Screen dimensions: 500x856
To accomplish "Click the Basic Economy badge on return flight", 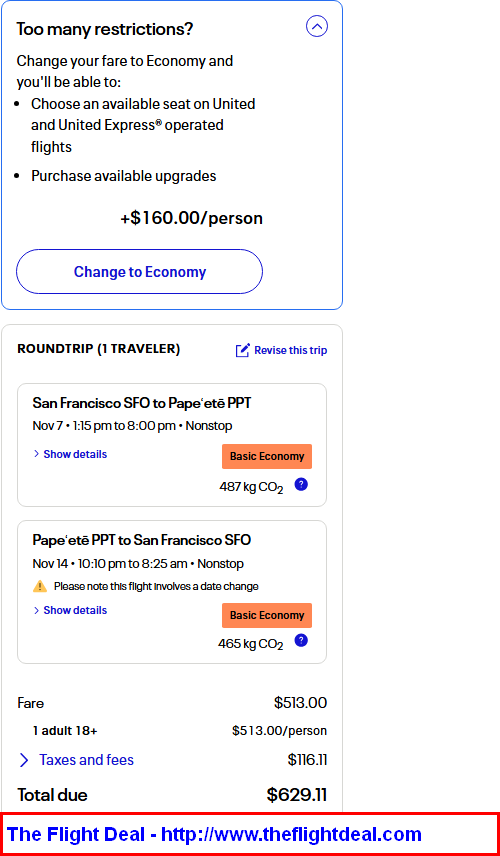I will 267,615.
